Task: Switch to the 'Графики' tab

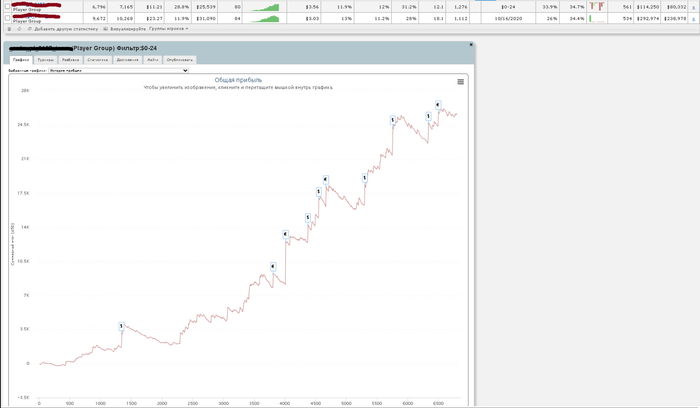Action: click(x=21, y=60)
